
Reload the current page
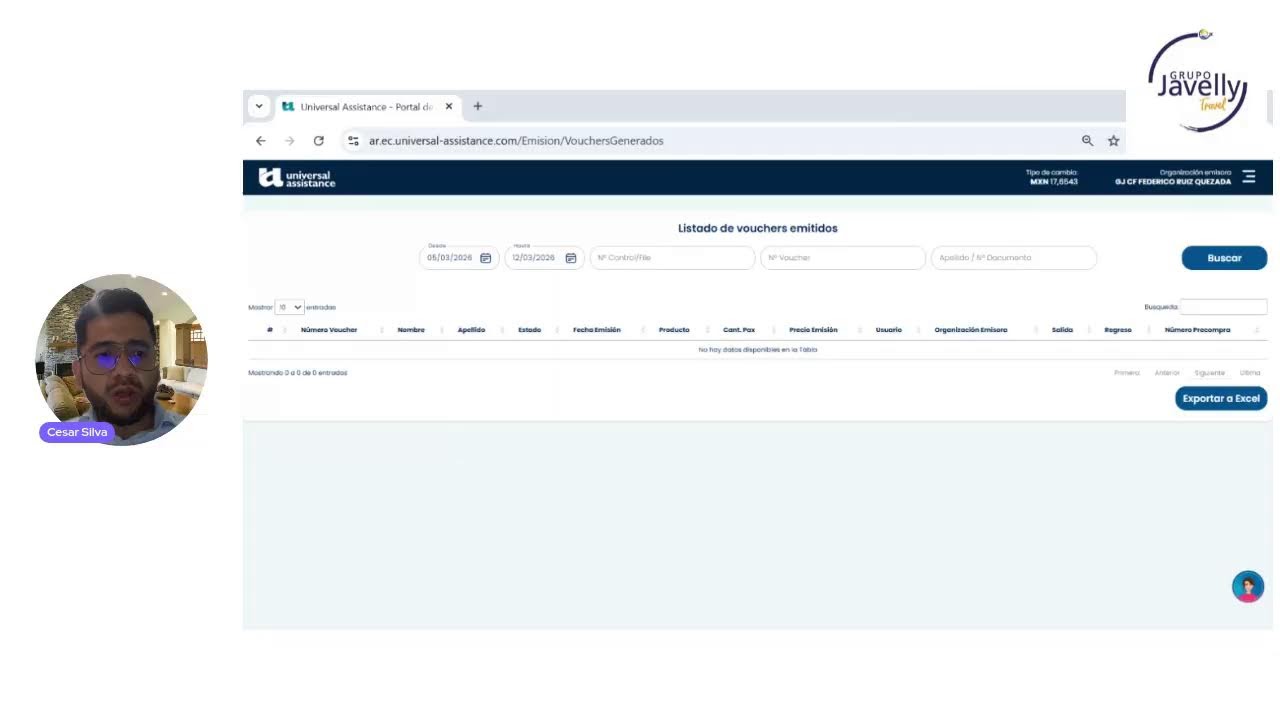pos(319,141)
